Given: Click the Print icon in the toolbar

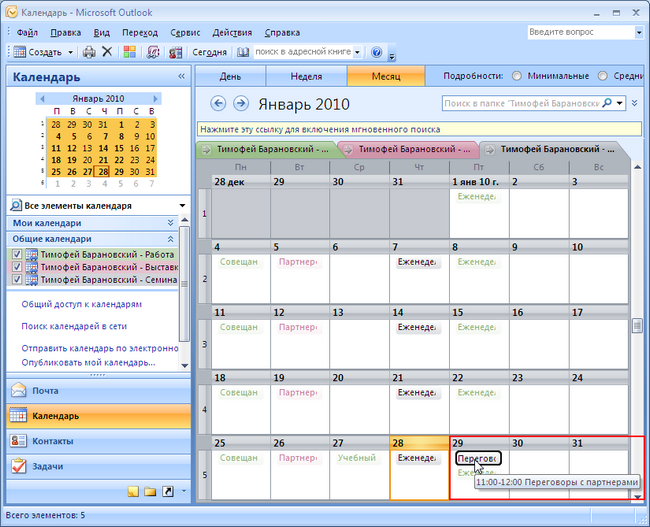Looking at the screenshot, I should pos(89,52).
